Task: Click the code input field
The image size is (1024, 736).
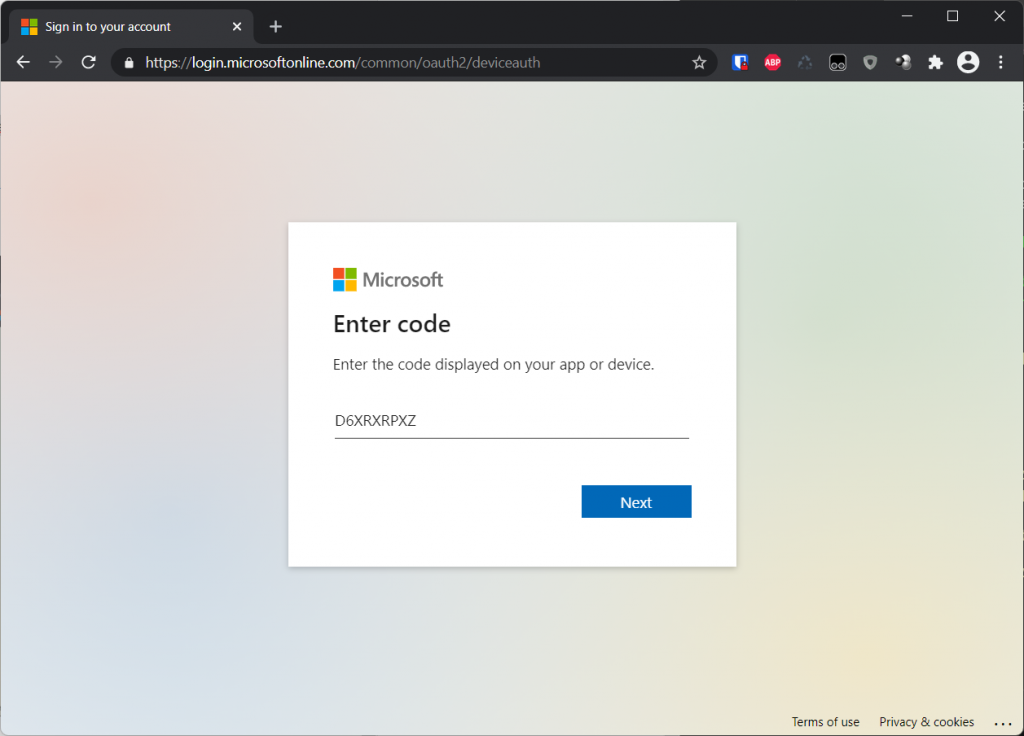Action: 511,421
